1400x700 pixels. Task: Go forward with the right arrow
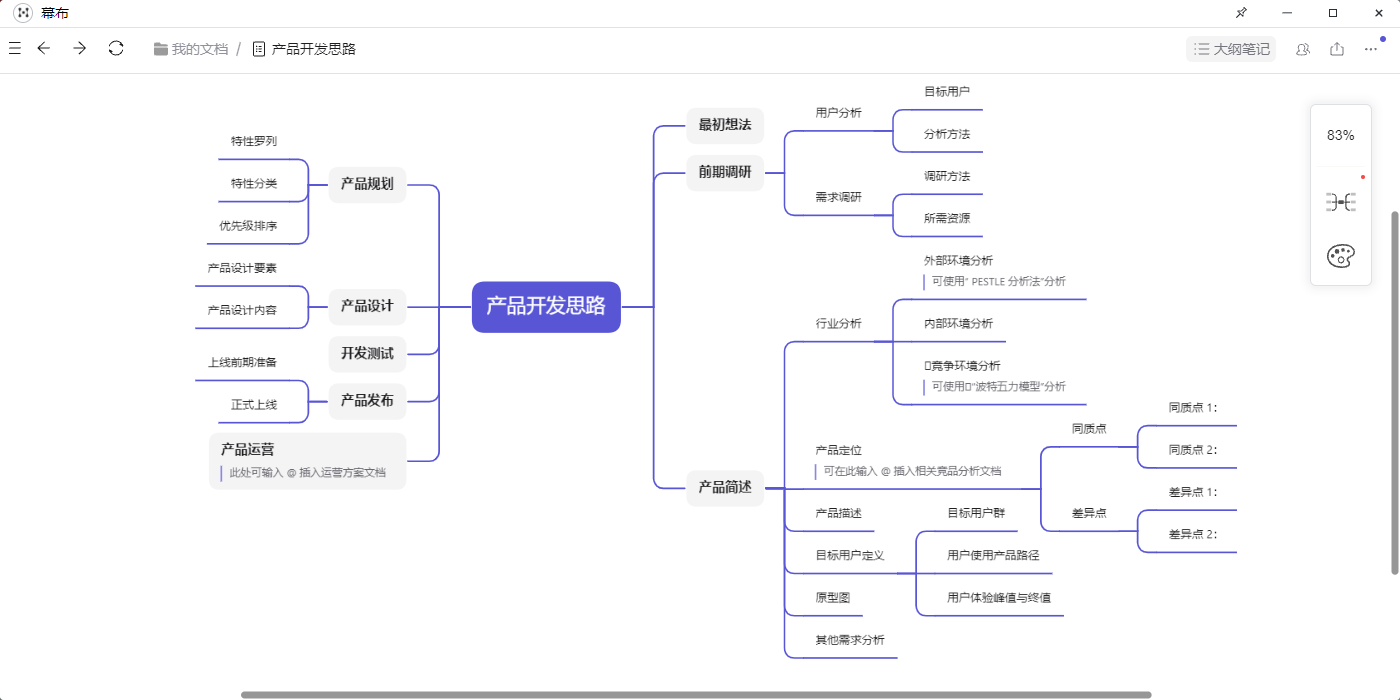point(80,48)
